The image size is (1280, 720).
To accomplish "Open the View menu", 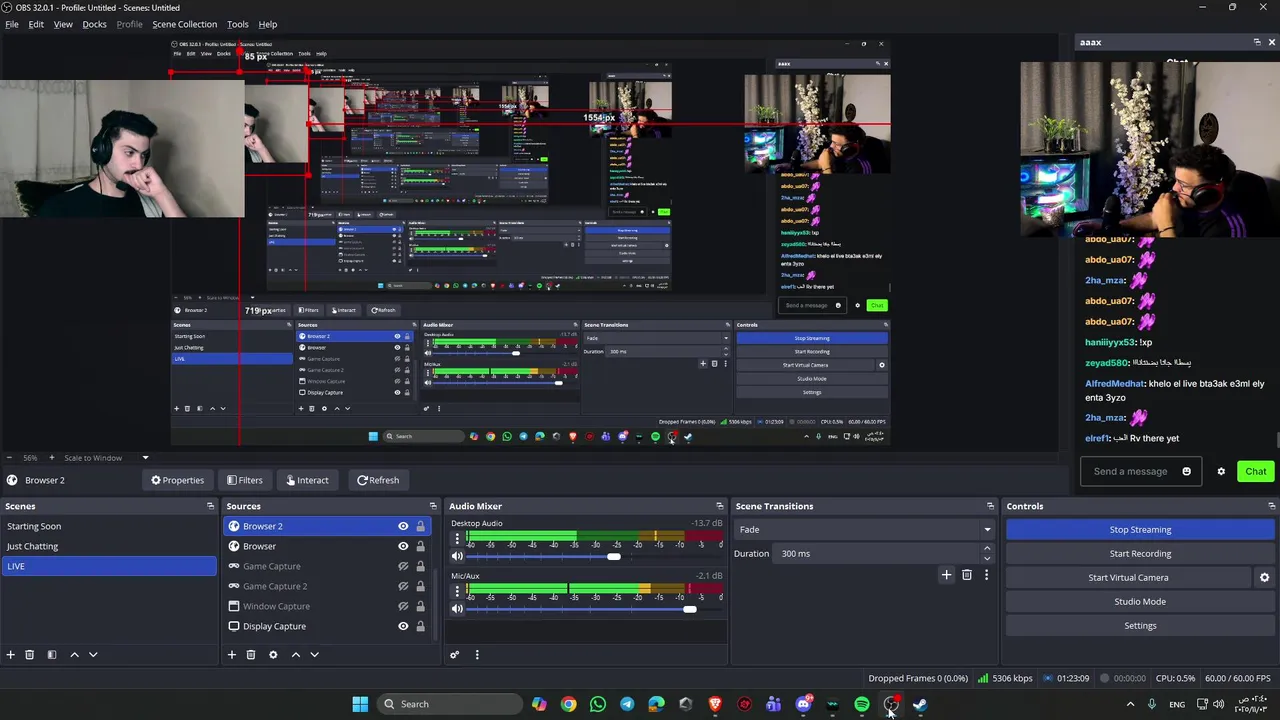I will [63, 24].
